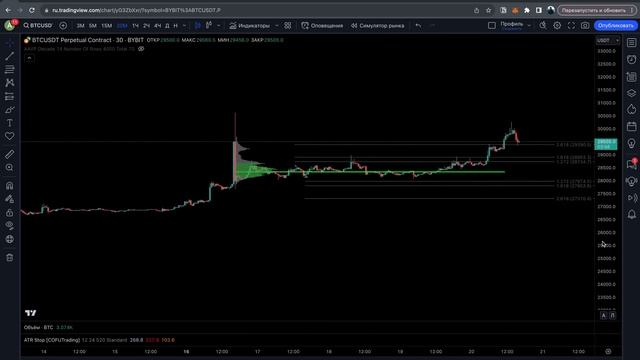Open the alerts clock panel in the right sidebar

click(631, 60)
